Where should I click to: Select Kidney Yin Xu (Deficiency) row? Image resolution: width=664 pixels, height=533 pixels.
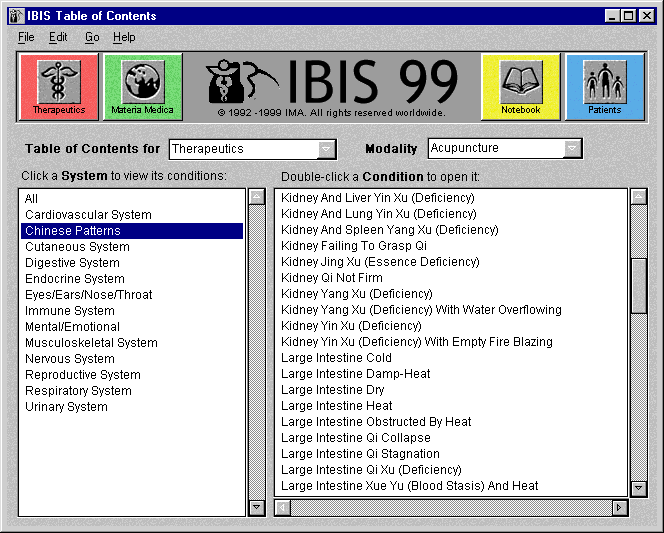pos(451,326)
